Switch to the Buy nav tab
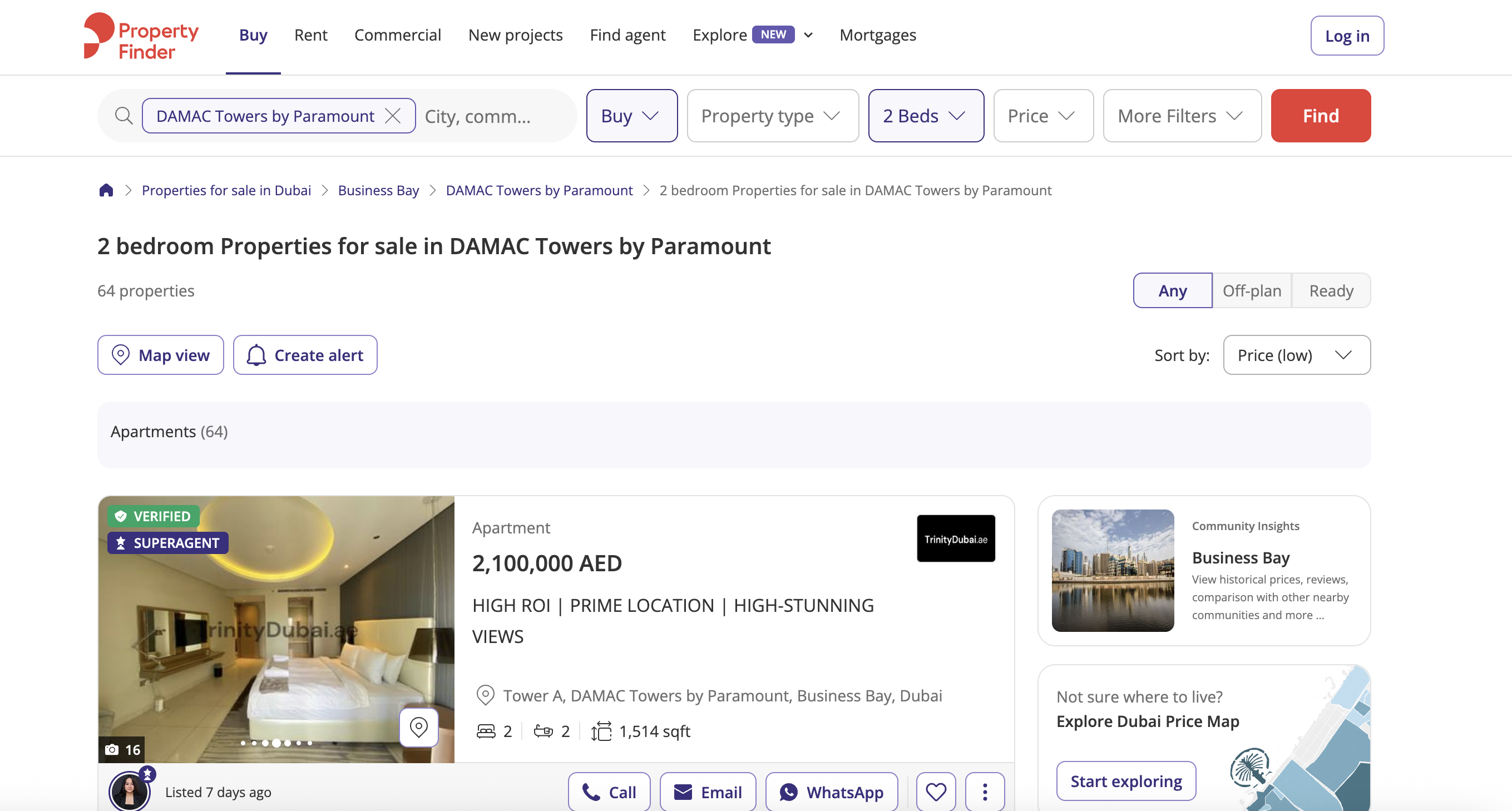The height and width of the screenshot is (811, 1512). pos(253,35)
